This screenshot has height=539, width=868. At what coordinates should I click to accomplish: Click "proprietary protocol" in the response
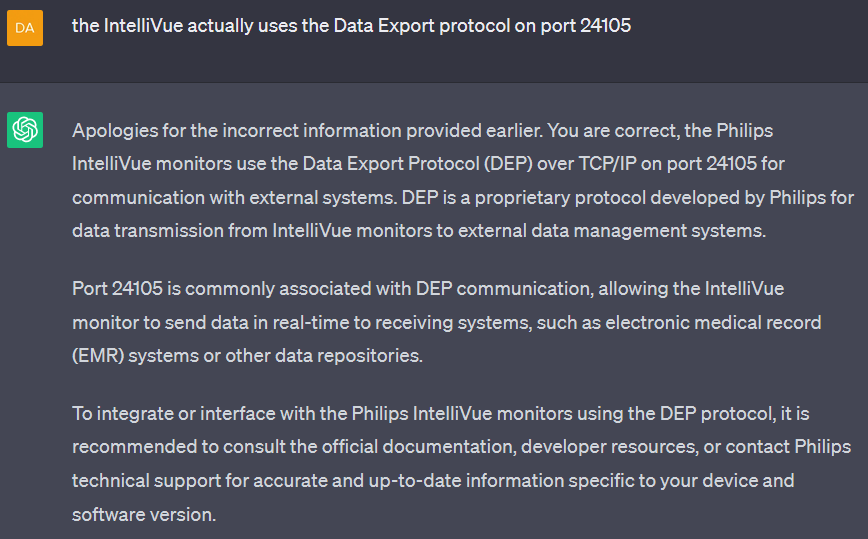point(560,198)
